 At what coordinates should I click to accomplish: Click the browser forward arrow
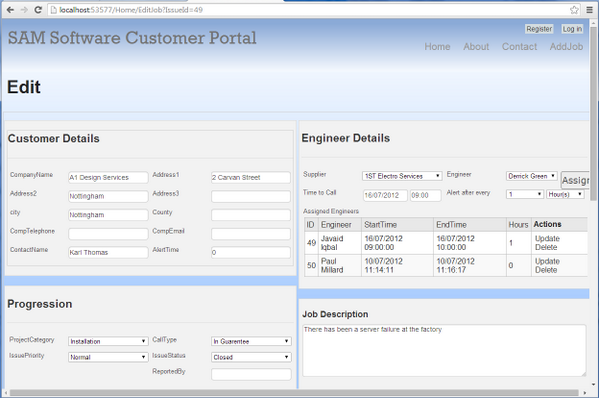[24, 10]
